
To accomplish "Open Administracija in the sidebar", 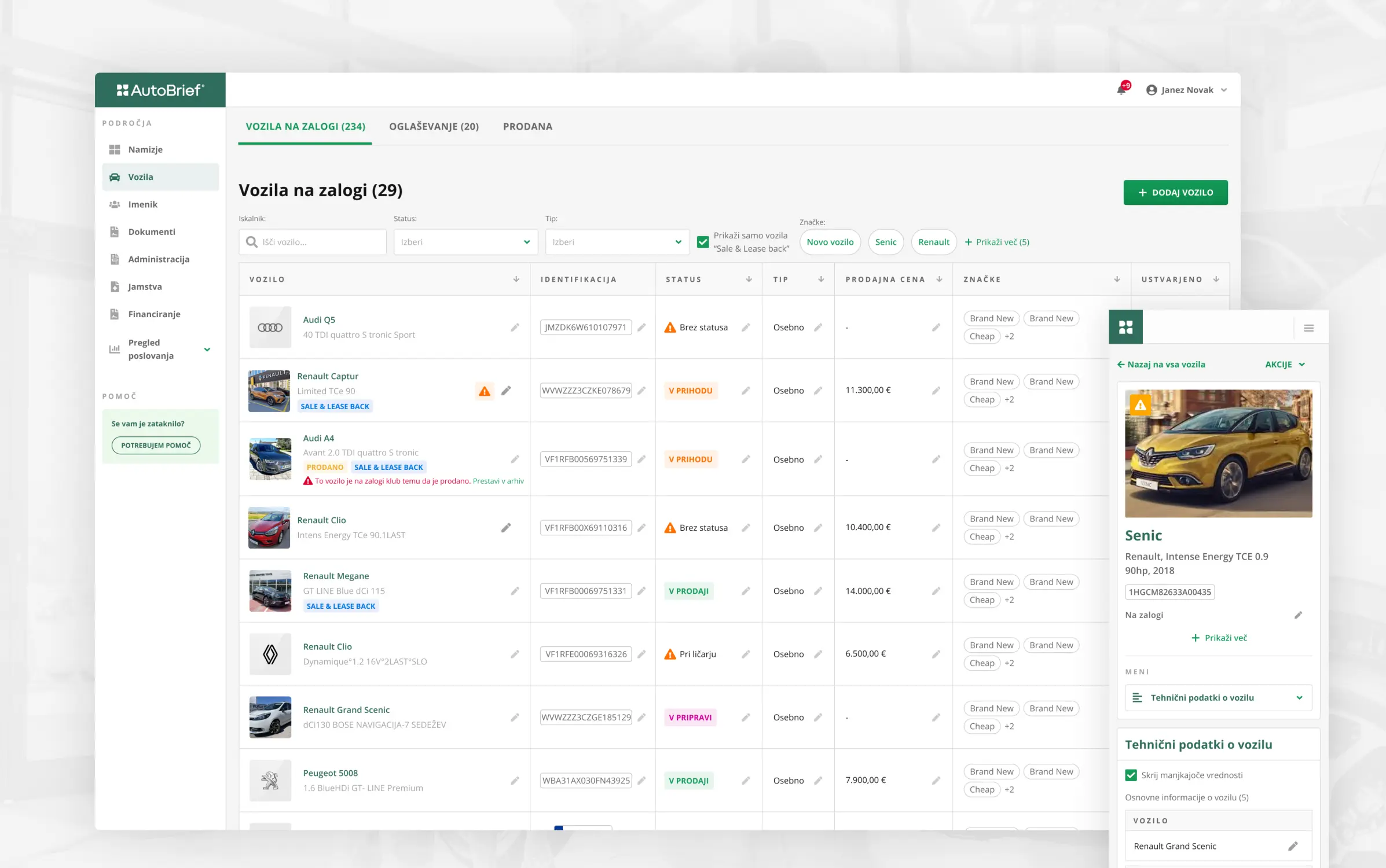I will tap(160, 259).
